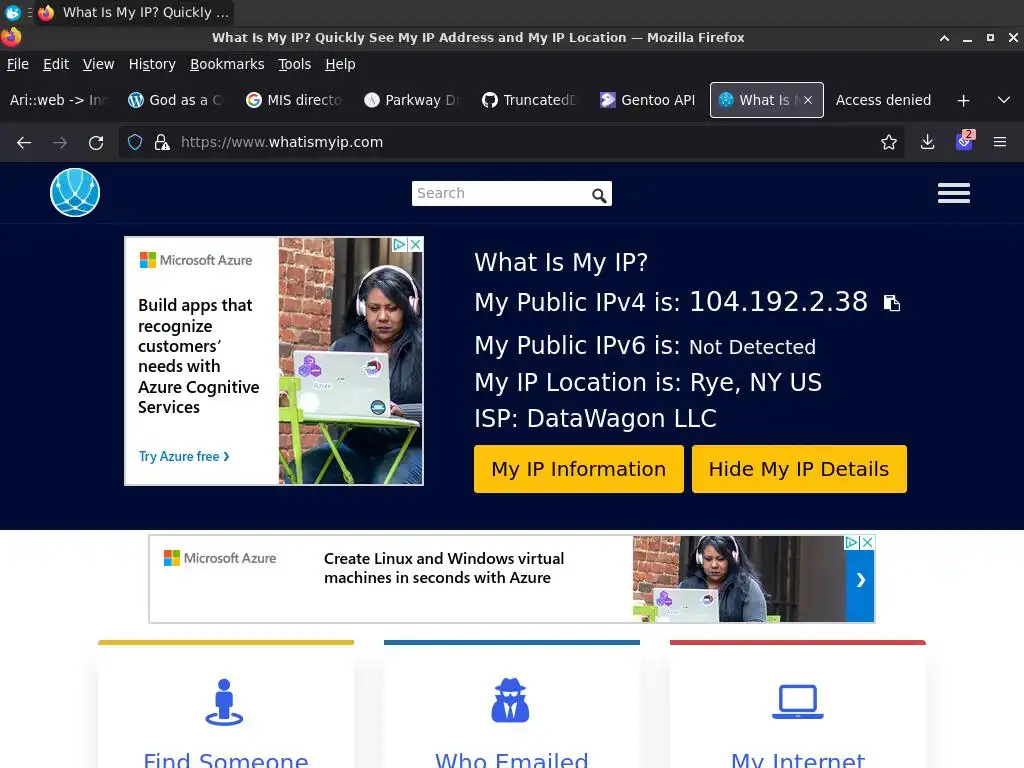Switch to the MIS directo tab
Viewport: 1024px width, 768px height.
click(295, 100)
